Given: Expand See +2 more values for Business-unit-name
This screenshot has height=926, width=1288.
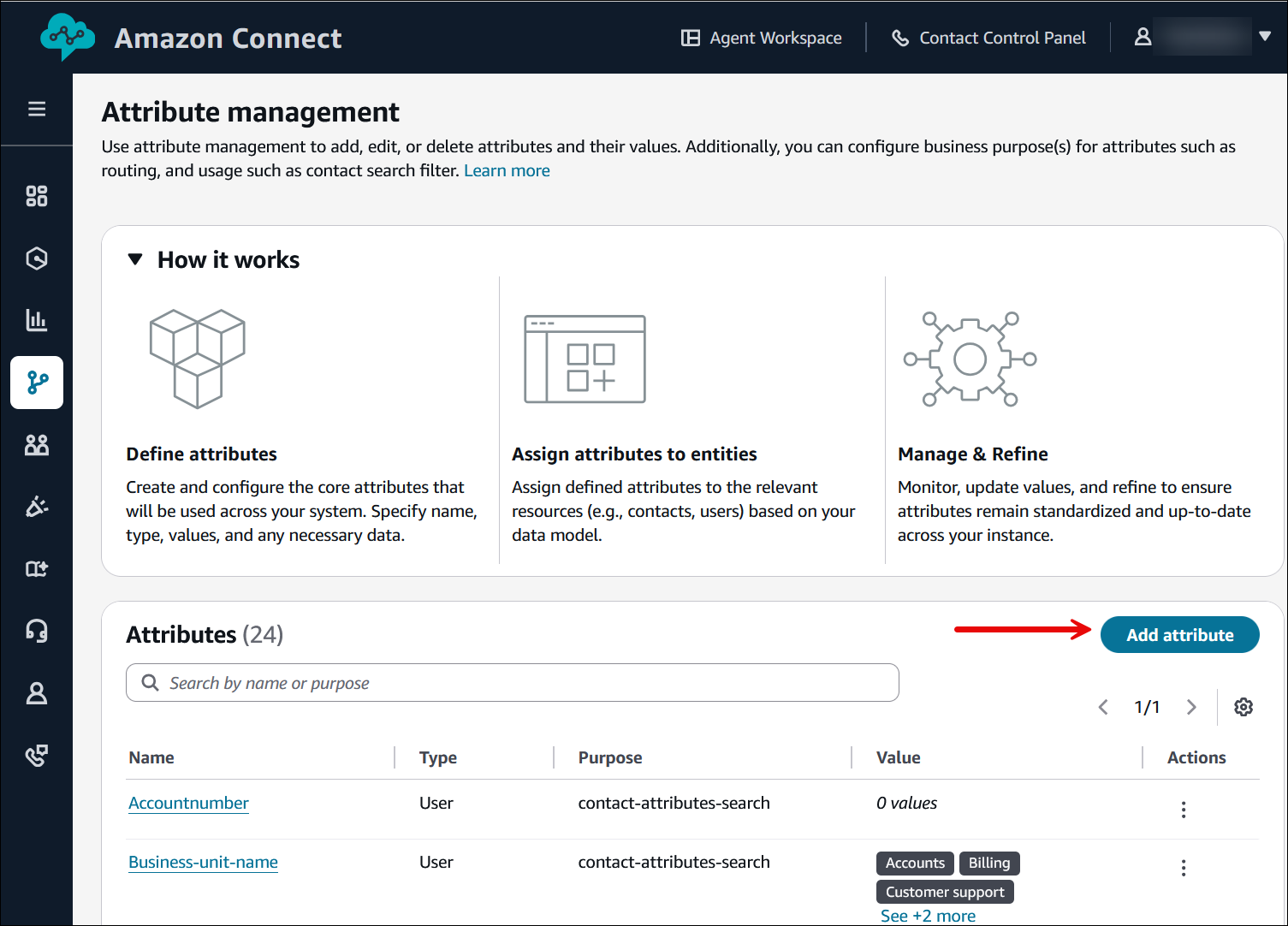Looking at the screenshot, I should coord(928,915).
